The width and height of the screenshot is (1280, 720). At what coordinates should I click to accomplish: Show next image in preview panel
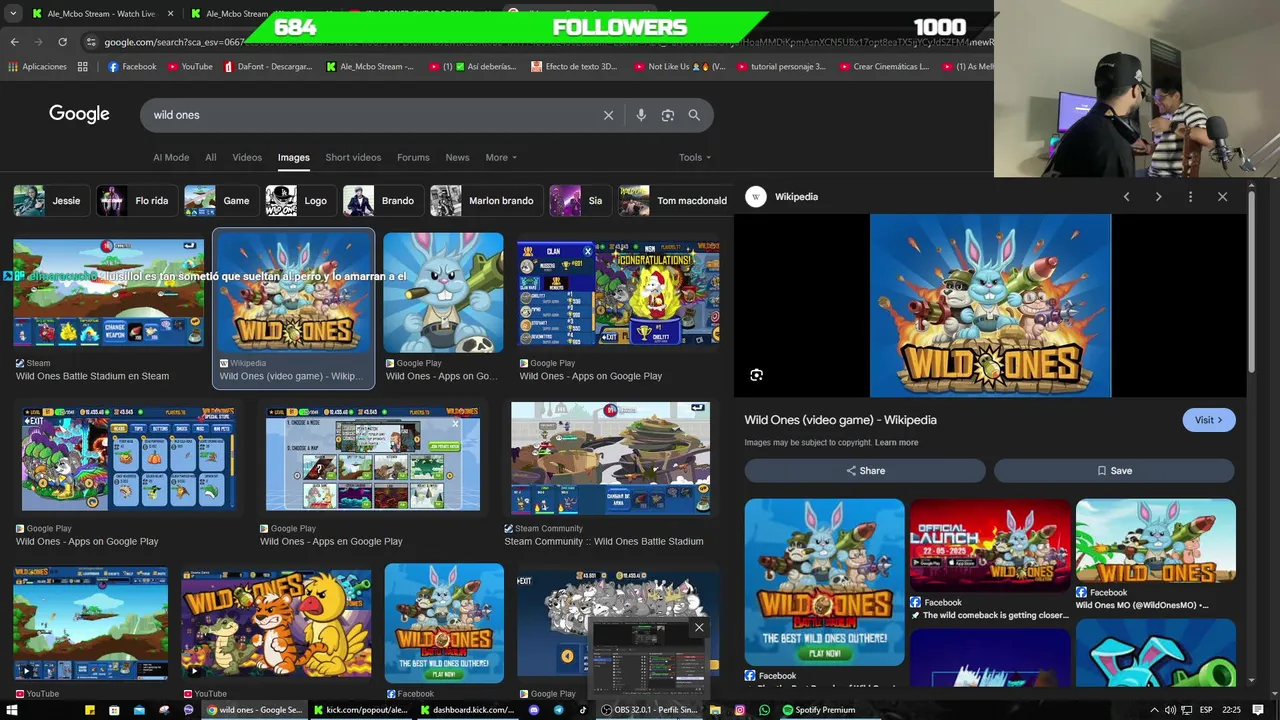coord(1158,197)
